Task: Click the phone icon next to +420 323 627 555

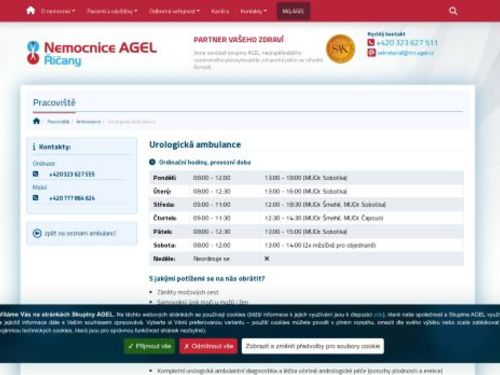Action: click(36, 174)
